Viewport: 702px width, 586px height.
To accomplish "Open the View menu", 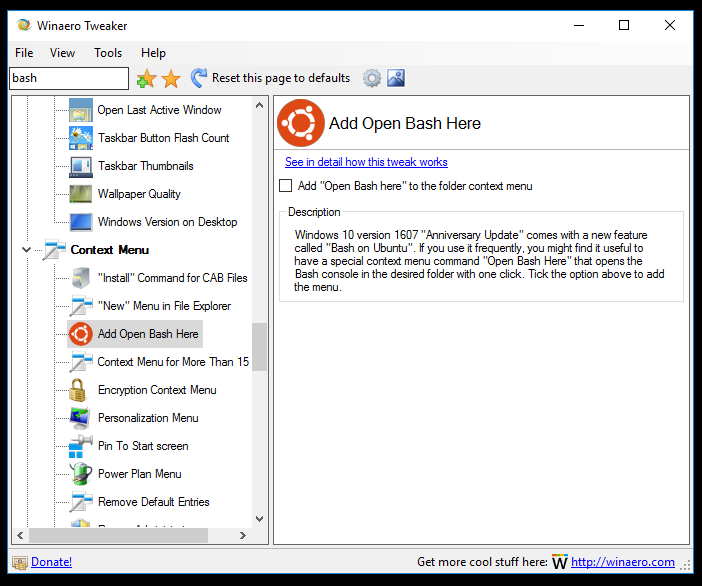I will pyautogui.click(x=62, y=53).
